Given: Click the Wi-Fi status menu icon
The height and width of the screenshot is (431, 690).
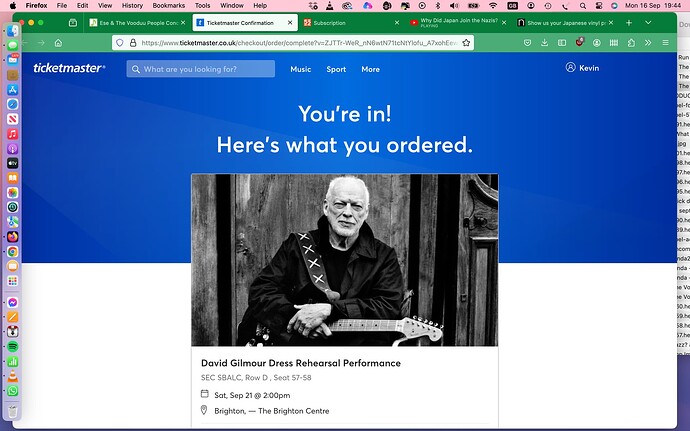Looking at the screenshot, I should coord(493,6).
